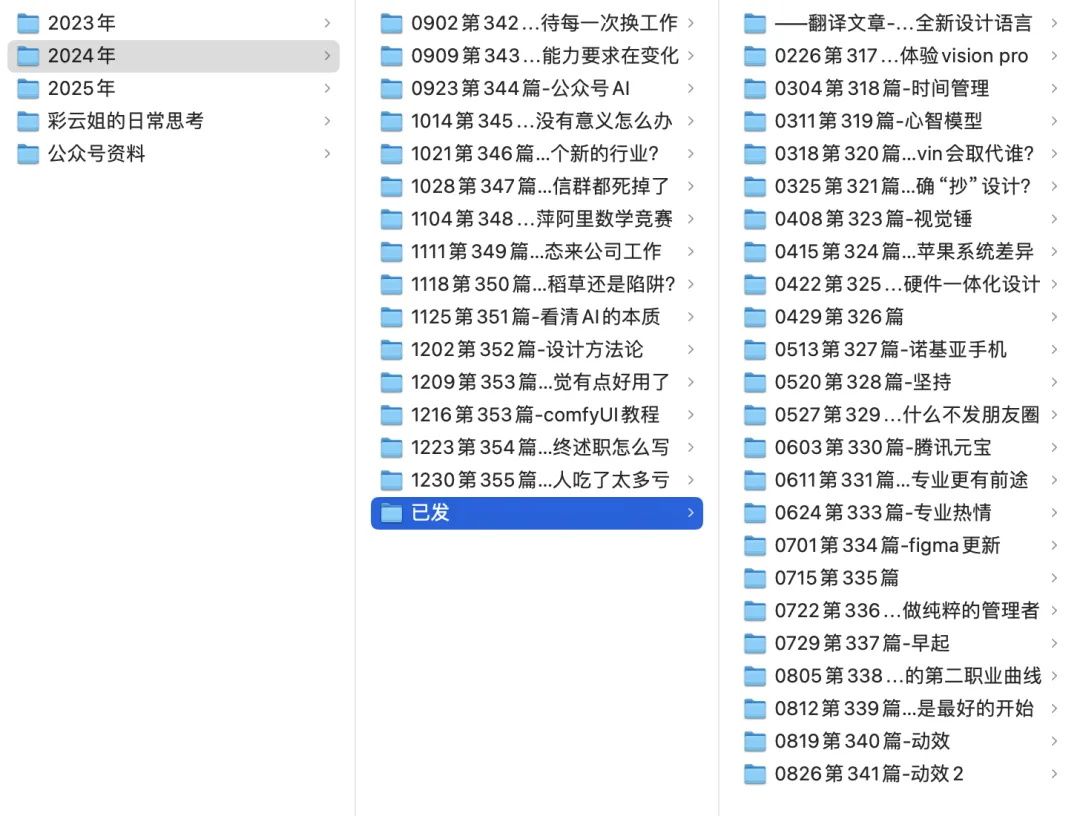Open the 0226 第317 vision pro folder
The image size is (1080, 816).
coord(900,56)
